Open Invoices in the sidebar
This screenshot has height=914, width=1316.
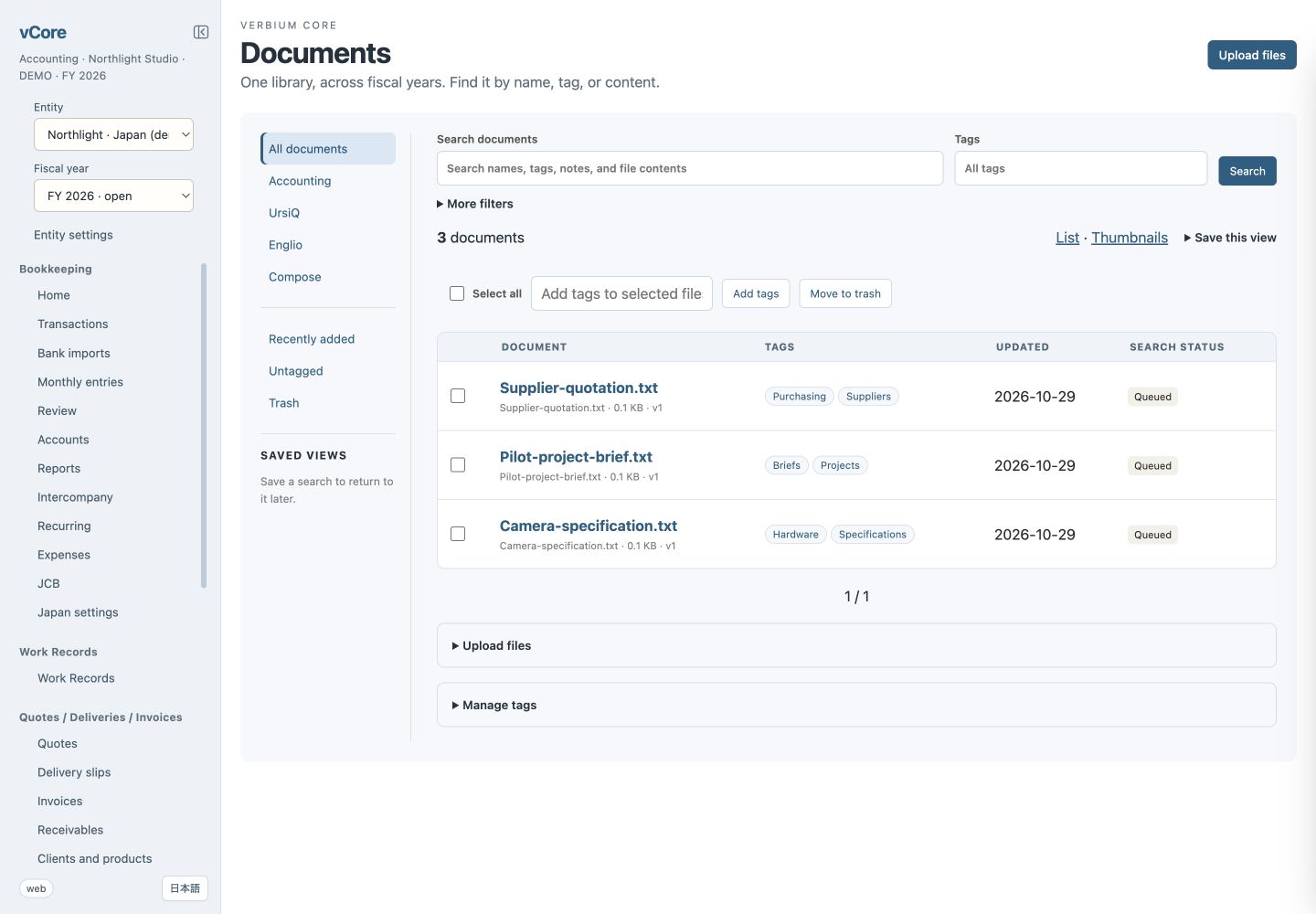click(60, 802)
